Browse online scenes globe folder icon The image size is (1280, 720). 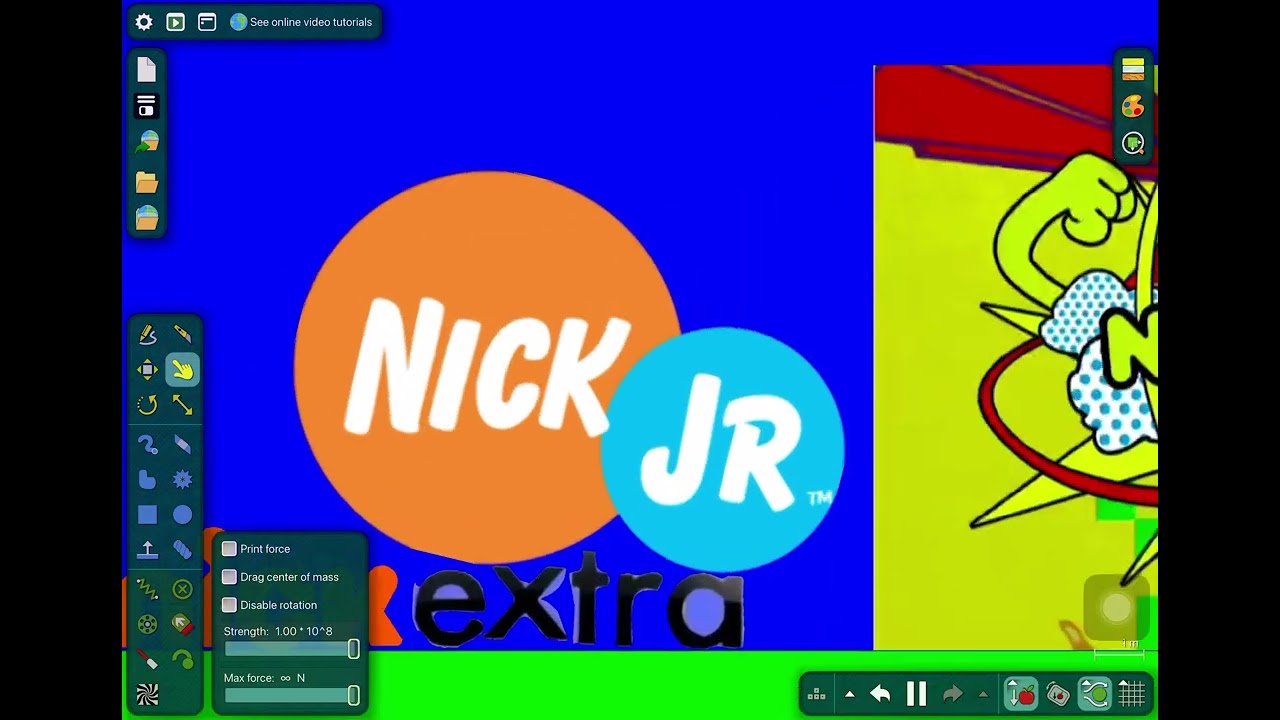pos(147,218)
